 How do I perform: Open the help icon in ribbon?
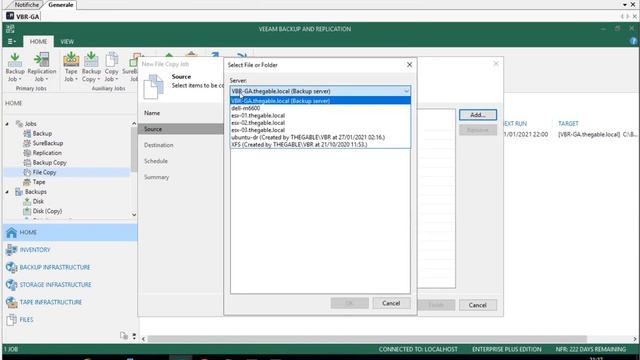point(633,41)
